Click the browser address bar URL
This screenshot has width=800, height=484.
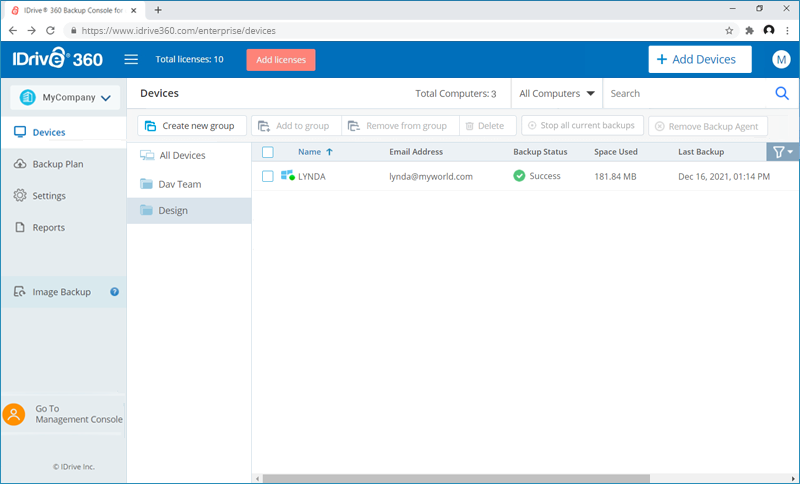pos(179,31)
